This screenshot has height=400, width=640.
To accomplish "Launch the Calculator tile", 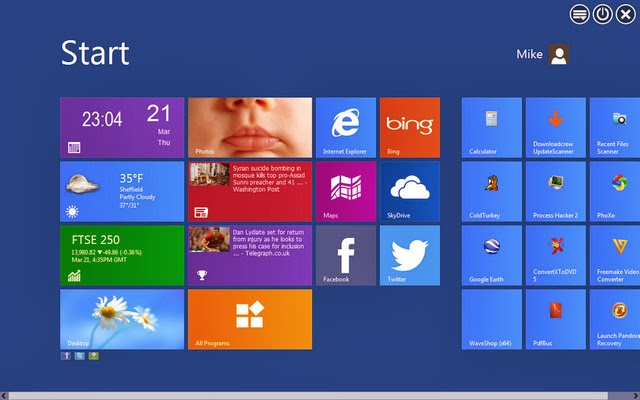I will click(491, 127).
